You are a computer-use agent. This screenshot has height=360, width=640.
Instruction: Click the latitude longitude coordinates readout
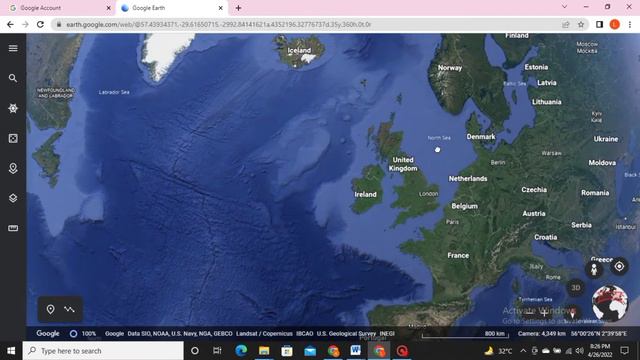point(599,333)
